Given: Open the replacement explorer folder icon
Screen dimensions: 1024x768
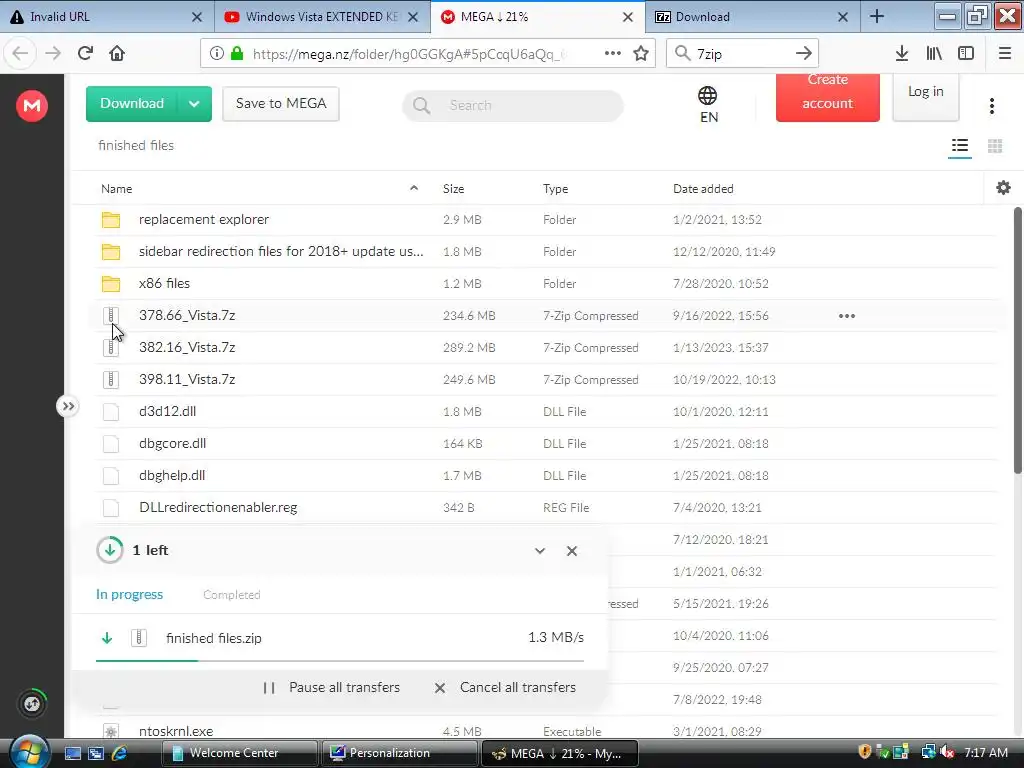Looking at the screenshot, I should (x=111, y=220).
